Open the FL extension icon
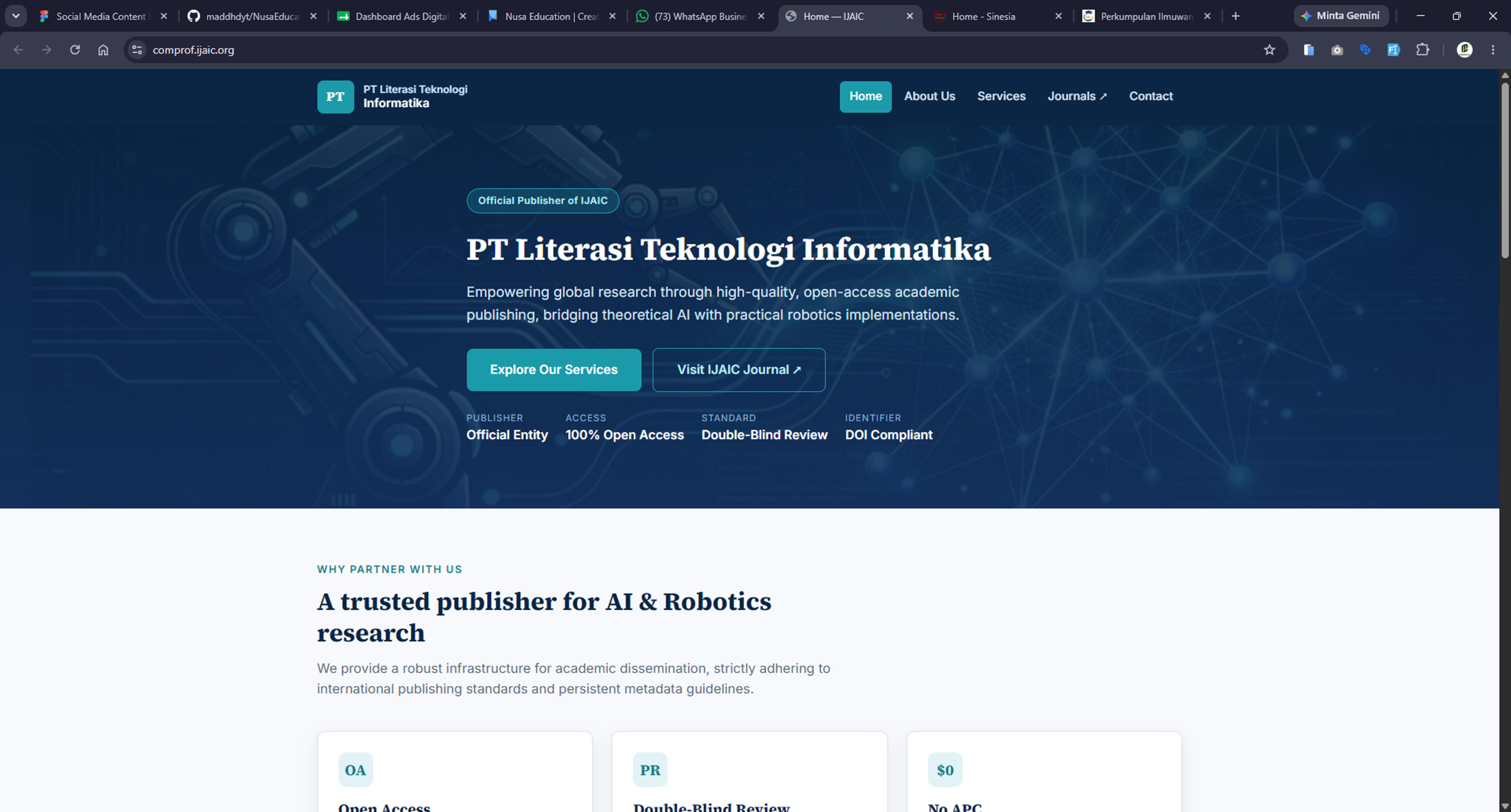Viewport: 1511px width, 812px height. (x=1394, y=50)
